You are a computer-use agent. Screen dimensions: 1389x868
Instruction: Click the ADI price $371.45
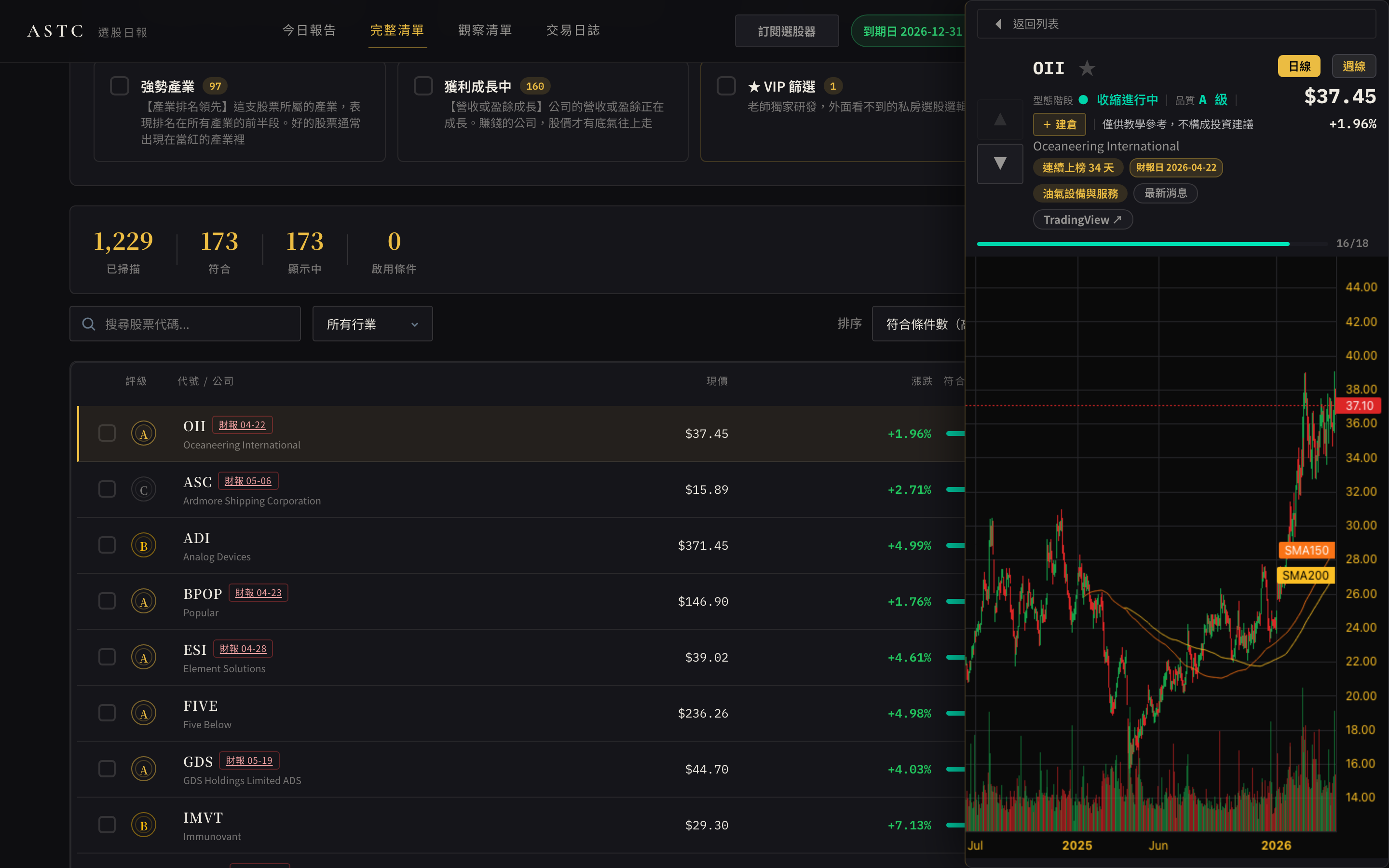(703, 545)
